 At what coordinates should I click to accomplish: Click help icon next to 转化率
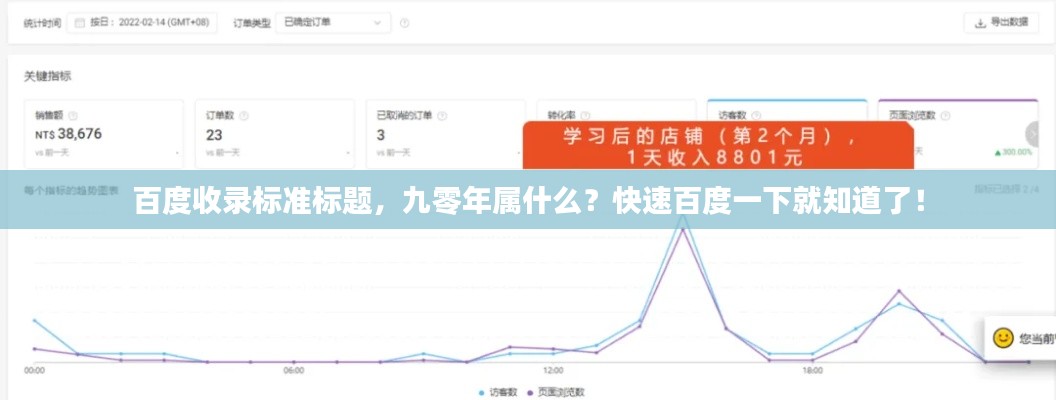tap(585, 115)
